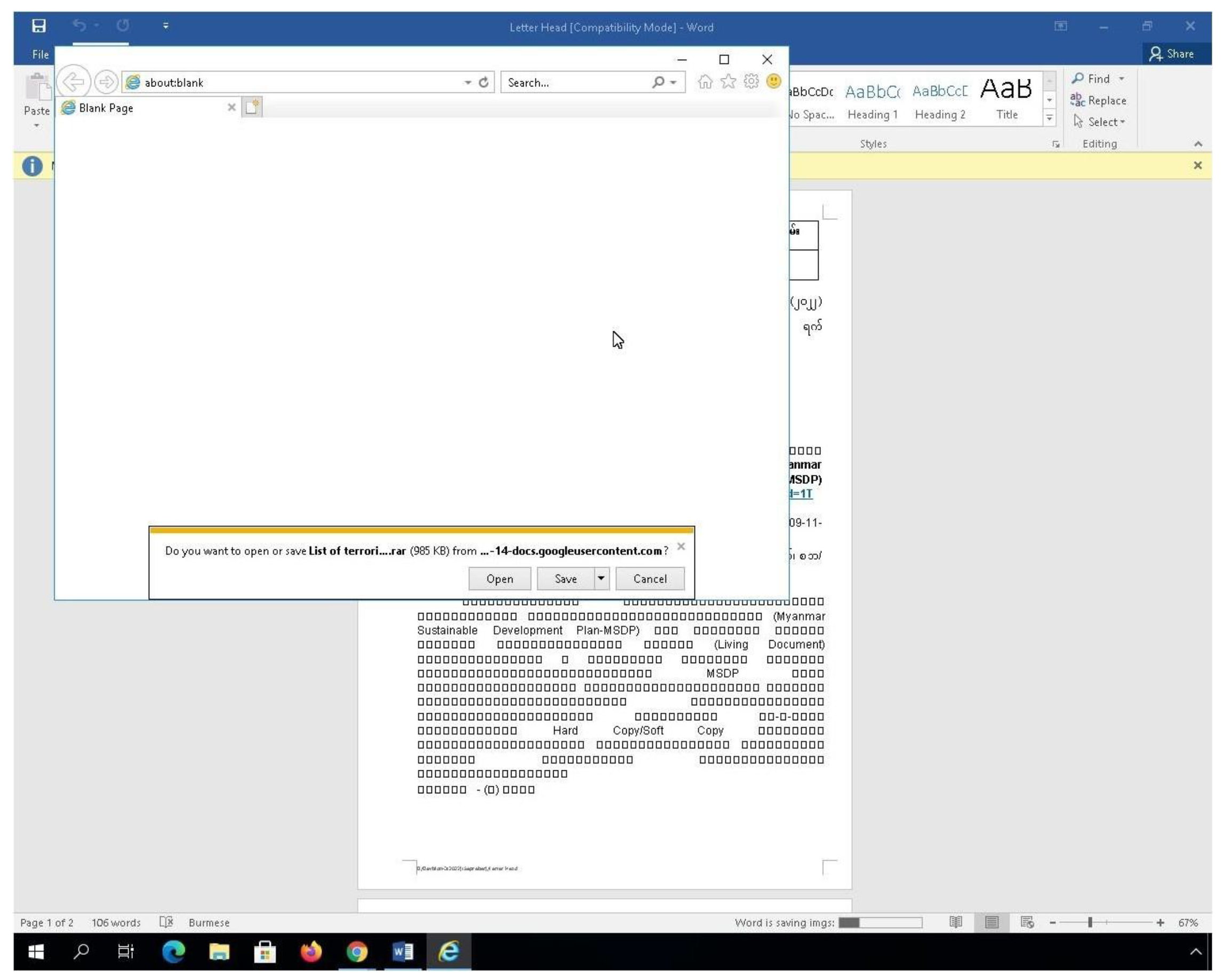Screen dimensions: 1223x980
Task: Click the Share button in Word
Action: click(x=1172, y=54)
